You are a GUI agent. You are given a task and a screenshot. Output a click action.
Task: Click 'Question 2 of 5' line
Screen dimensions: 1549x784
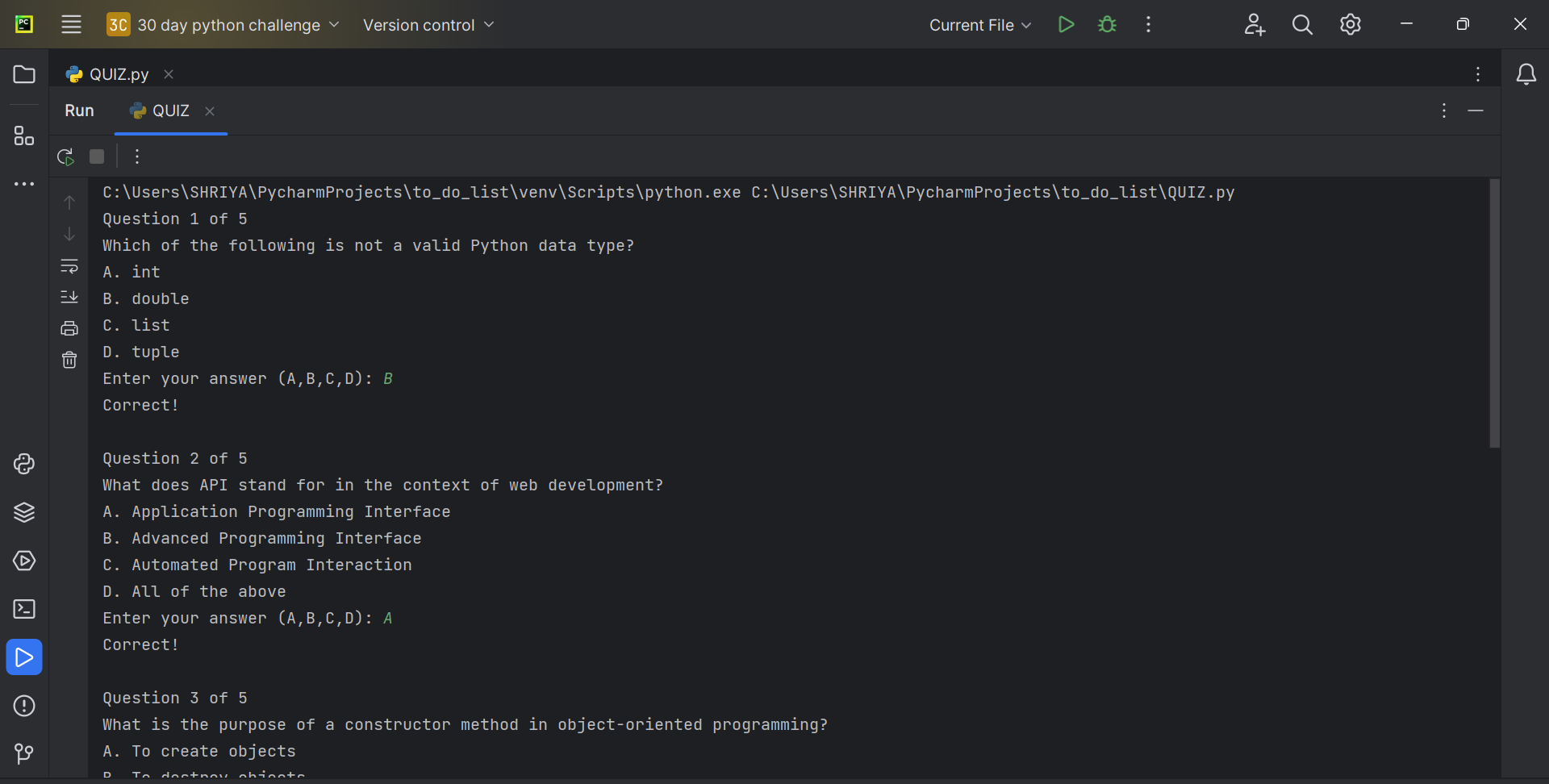tap(175, 458)
